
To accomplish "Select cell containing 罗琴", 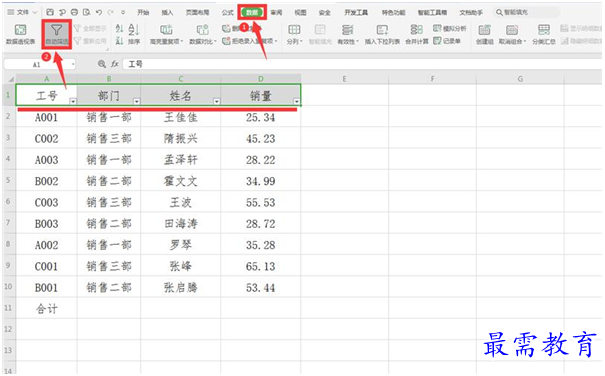I will pyautogui.click(x=181, y=244).
